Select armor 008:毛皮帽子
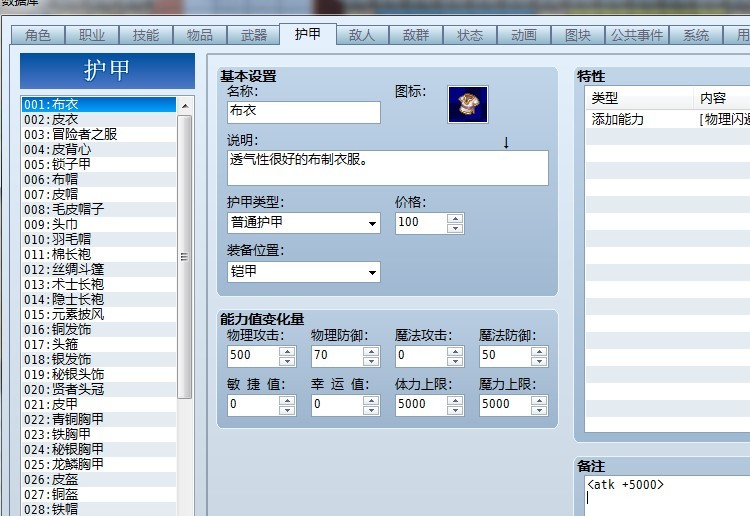750x516 pixels. tap(99, 209)
